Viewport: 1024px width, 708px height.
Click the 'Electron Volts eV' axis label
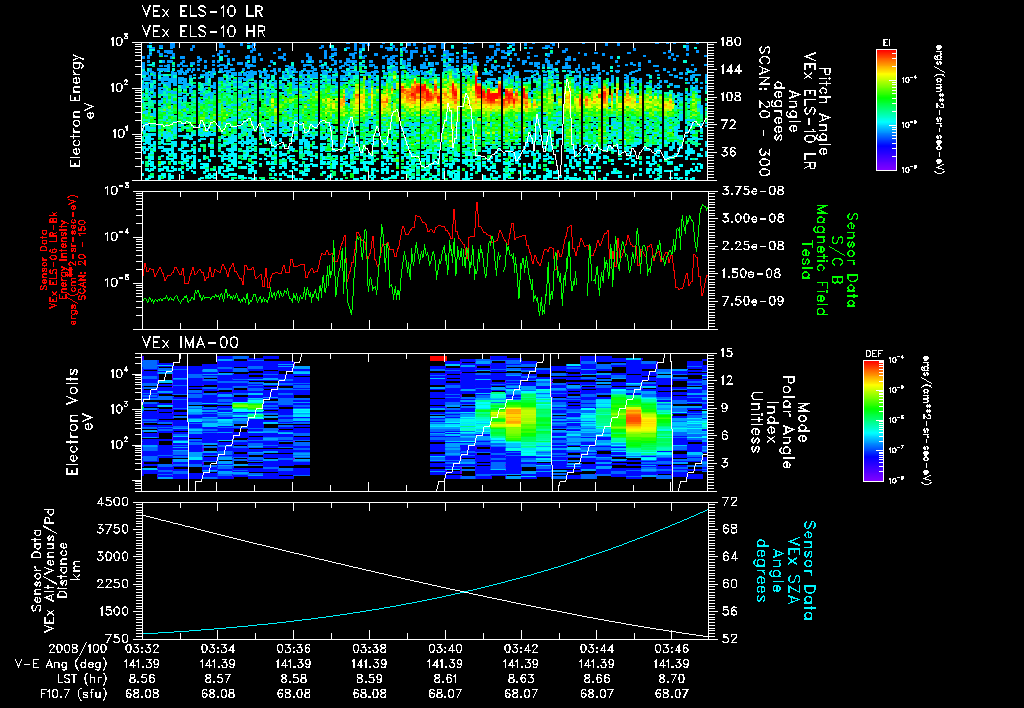pyautogui.click(x=80, y=422)
